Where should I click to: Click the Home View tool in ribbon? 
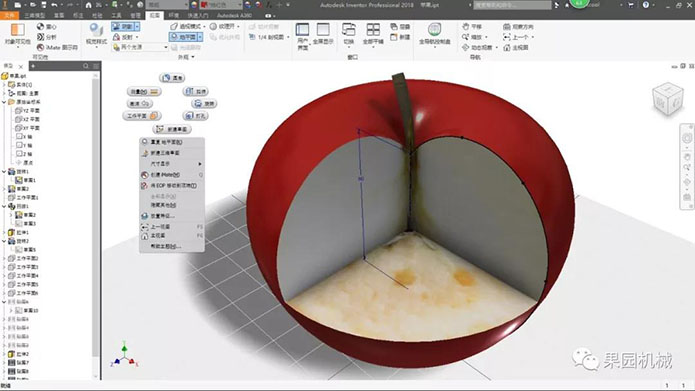515,47
